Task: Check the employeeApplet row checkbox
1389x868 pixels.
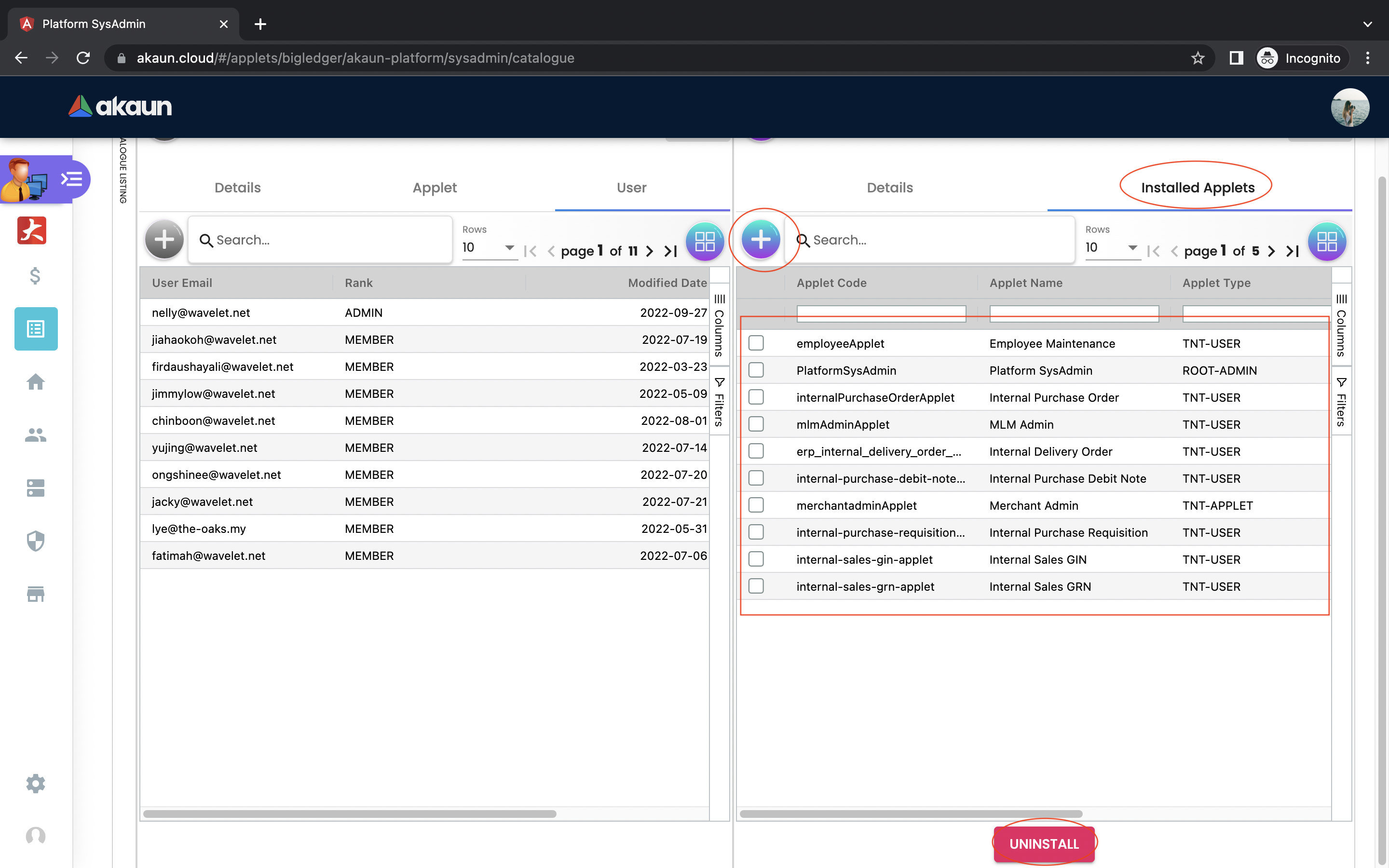Action: tap(756, 343)
